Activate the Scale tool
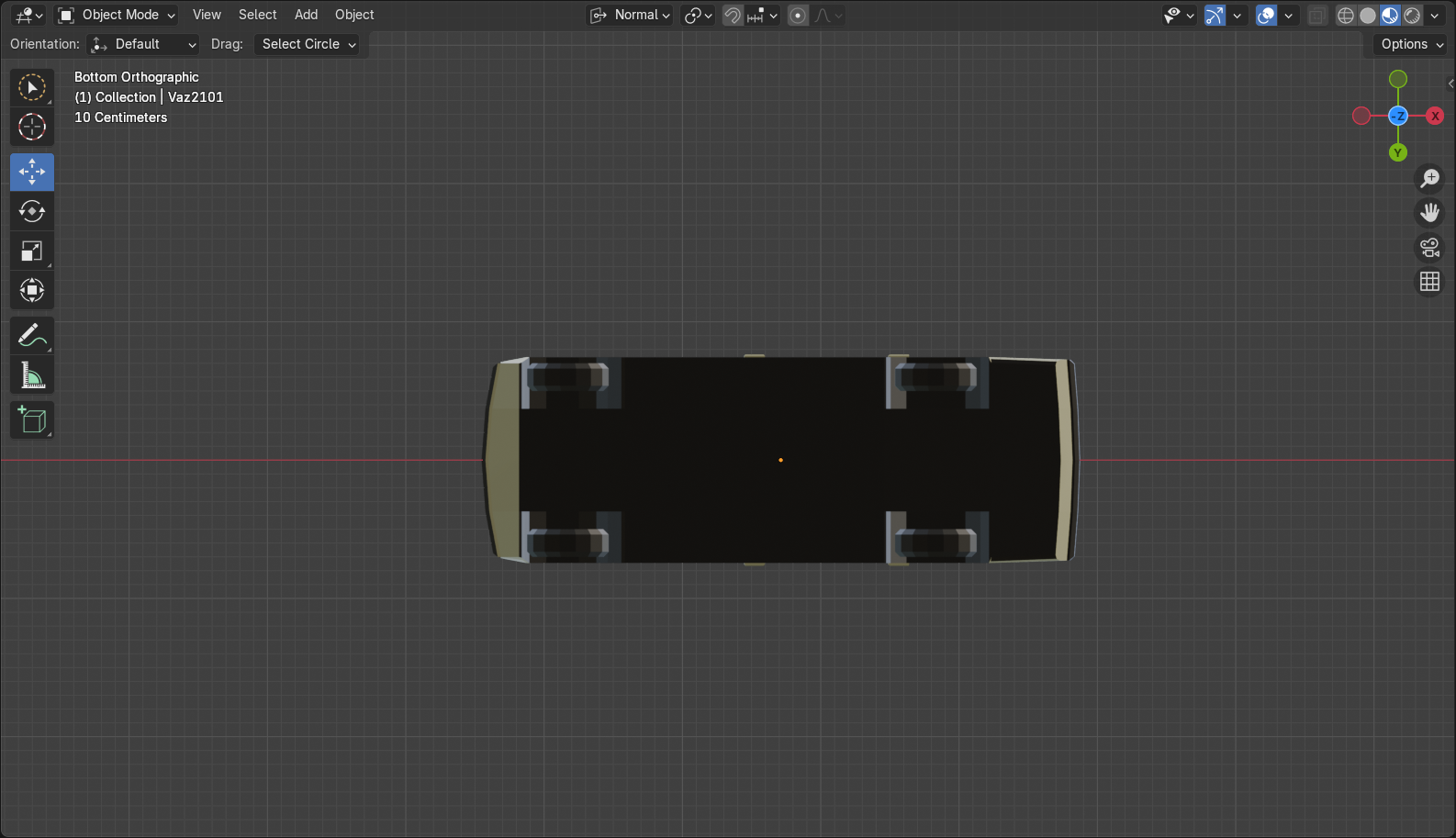This screenshot has height=838, width=1456. 32,251
